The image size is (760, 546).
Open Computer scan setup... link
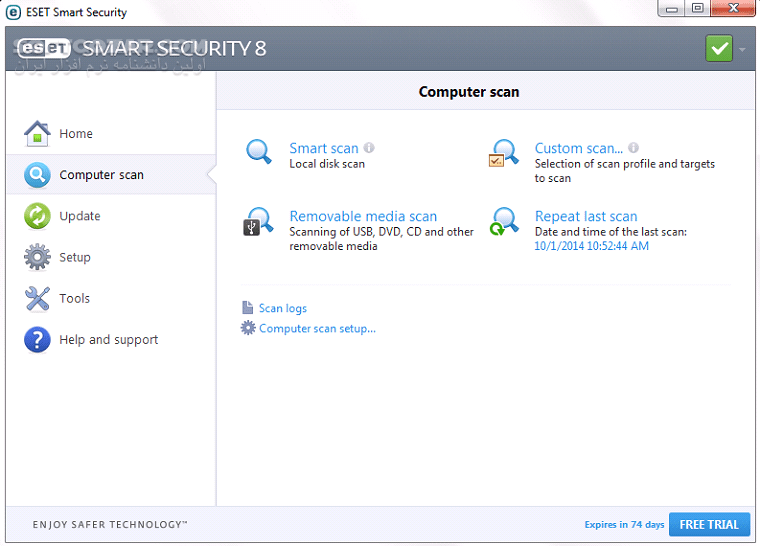317,328
